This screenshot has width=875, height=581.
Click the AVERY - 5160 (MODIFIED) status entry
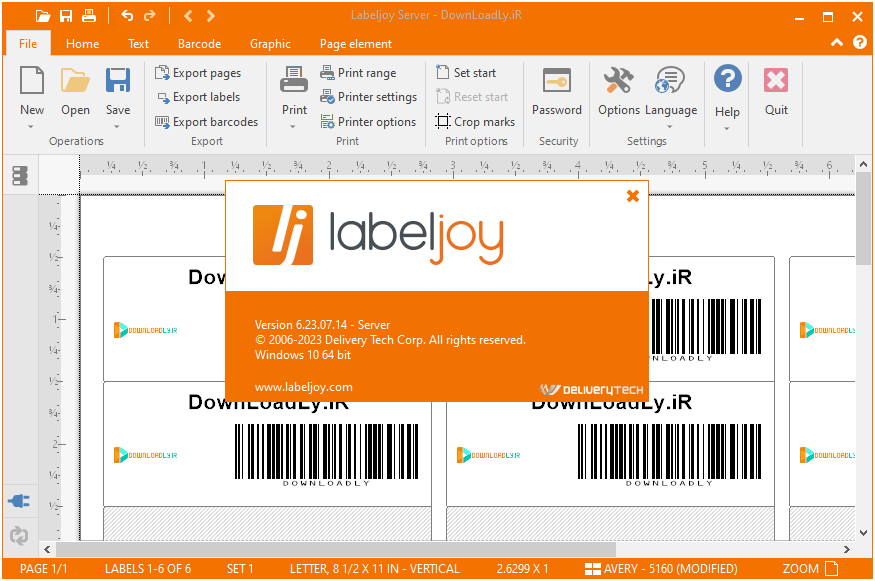(x=661, y=569)
